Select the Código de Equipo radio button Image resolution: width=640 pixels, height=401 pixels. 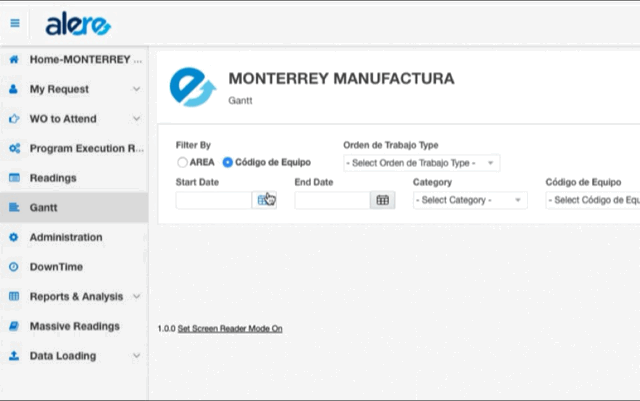(228, 163)
